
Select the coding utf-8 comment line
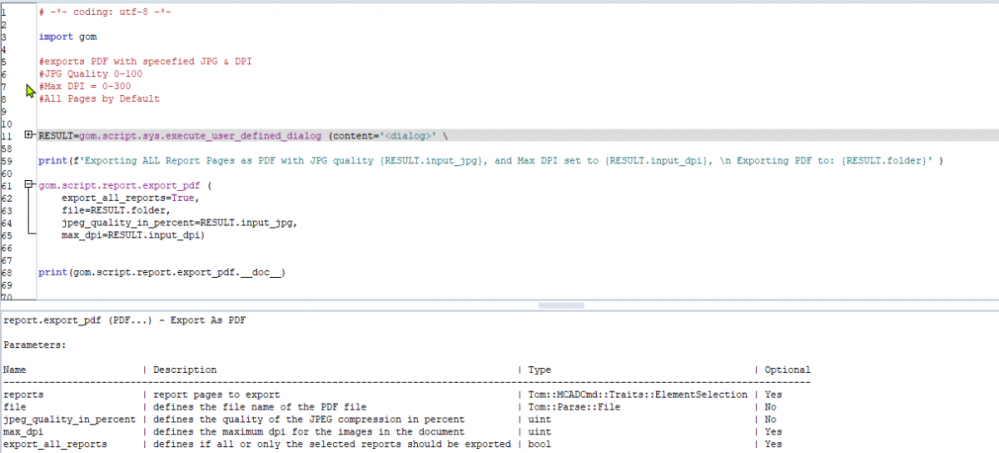click(x=105, y=12)
